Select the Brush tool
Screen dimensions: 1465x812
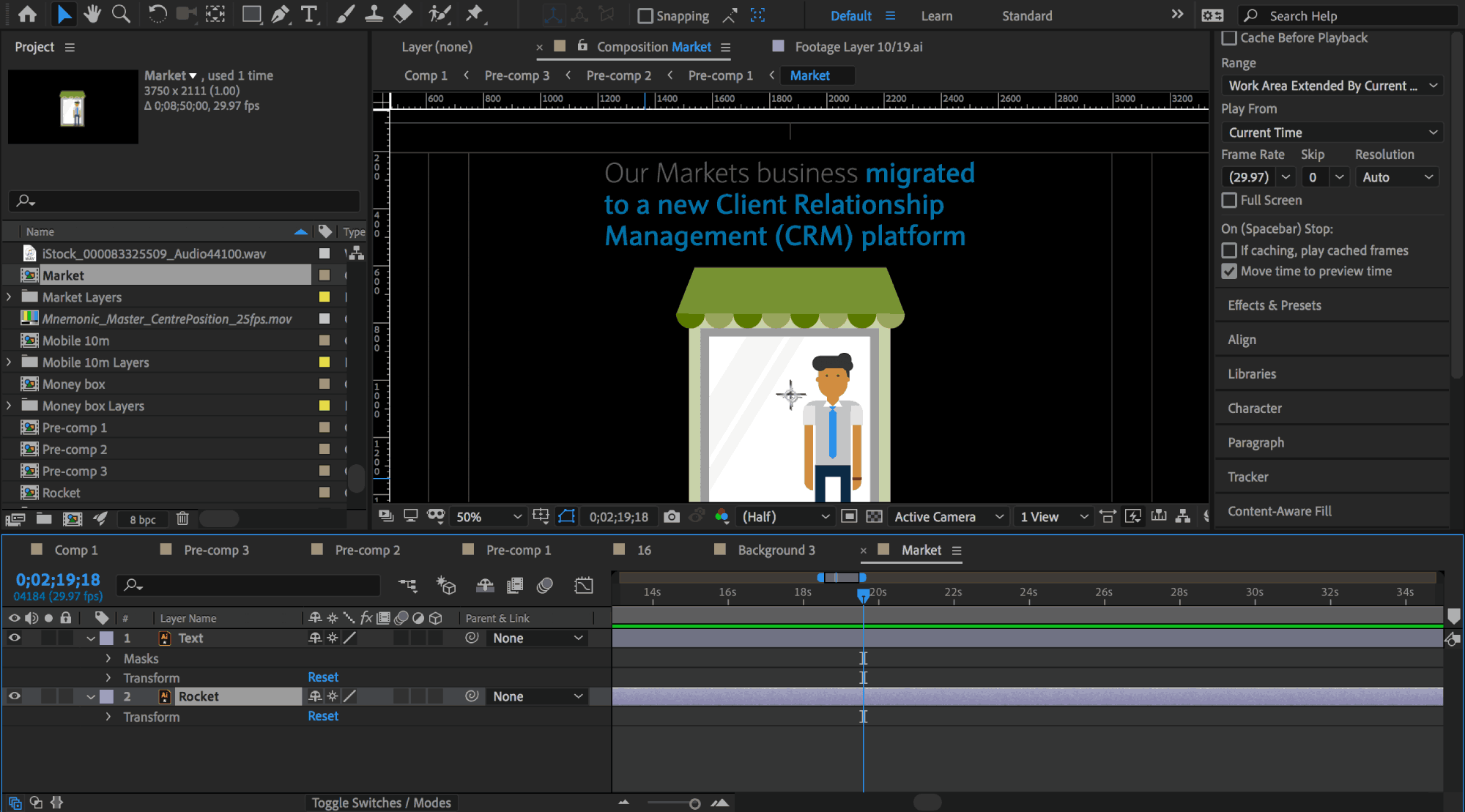(x=345, y=14)
